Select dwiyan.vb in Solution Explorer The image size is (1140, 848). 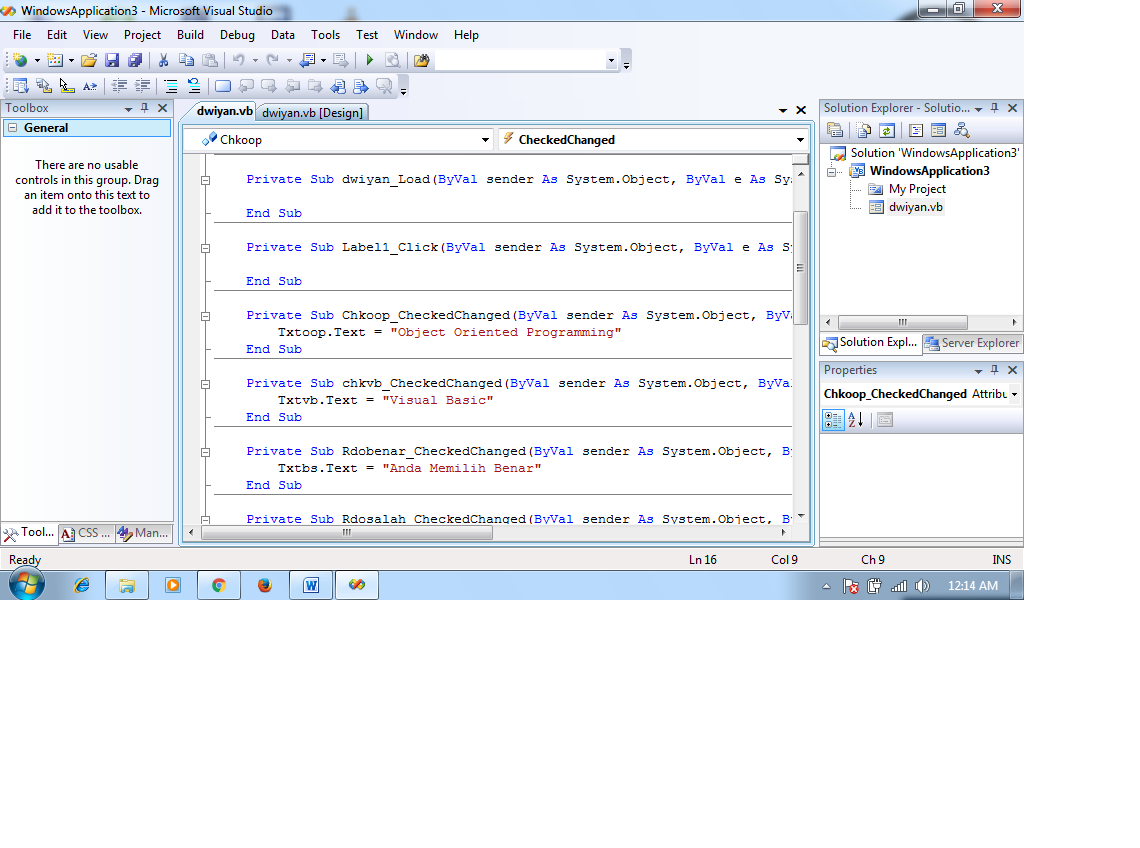pos(915,207)
